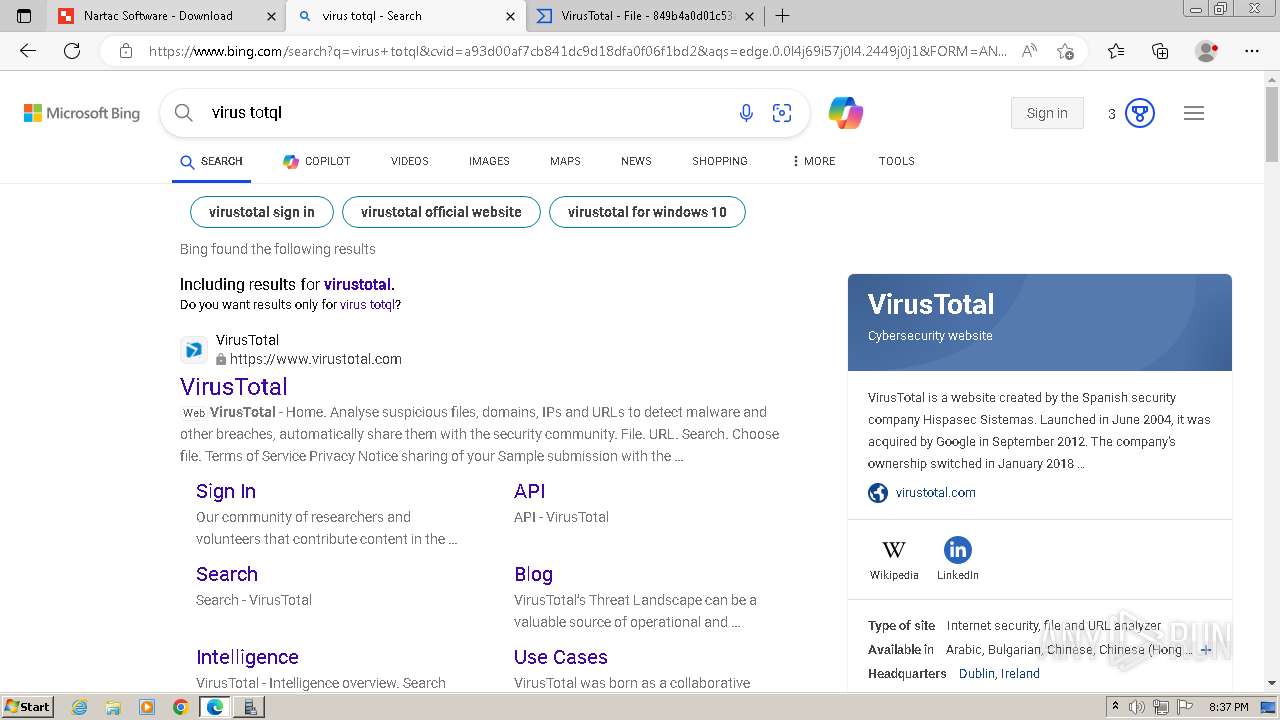Click the search magnifier icon
This screenshot has width=1280, height=720.
pos(184,113)
